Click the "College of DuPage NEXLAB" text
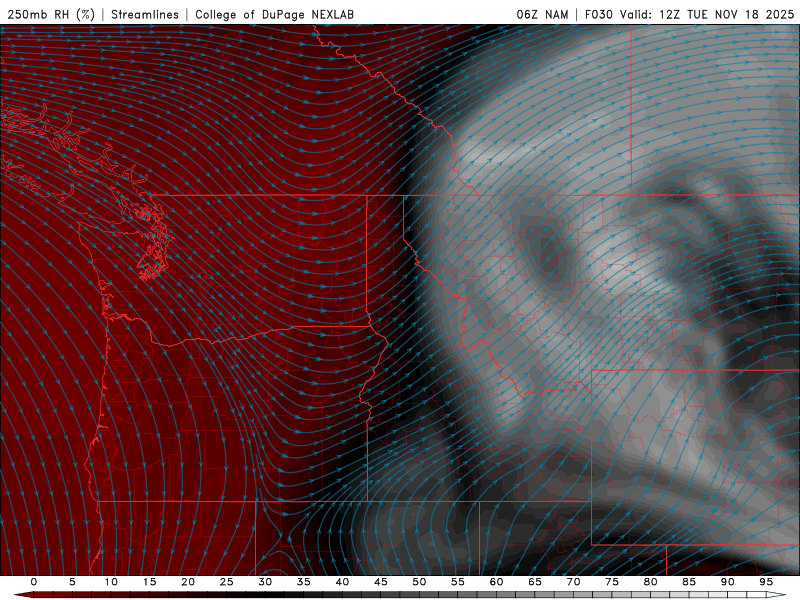The width and height of the screenshot is (800, 600). tap(274, 14)
